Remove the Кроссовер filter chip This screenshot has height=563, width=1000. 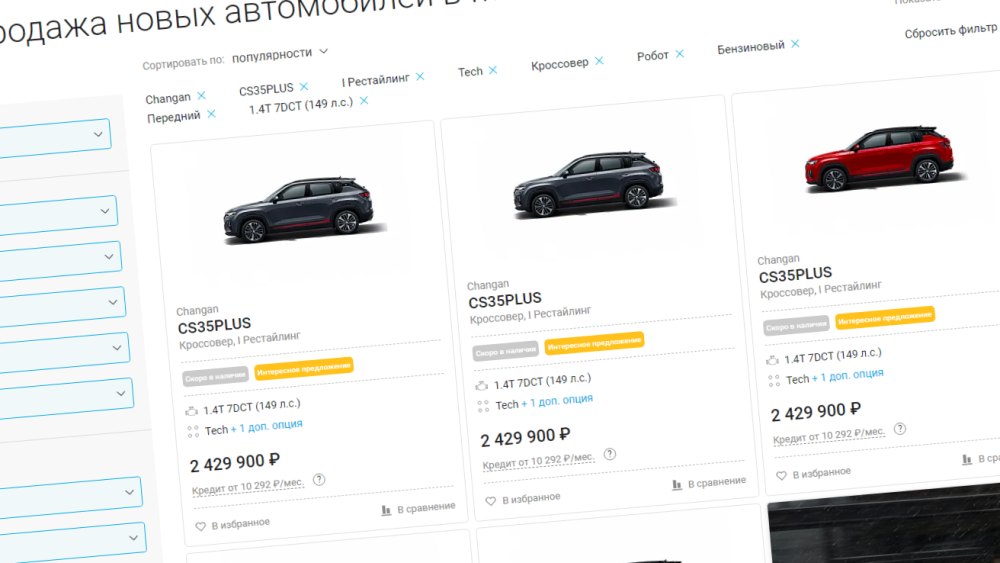[599, 61]
